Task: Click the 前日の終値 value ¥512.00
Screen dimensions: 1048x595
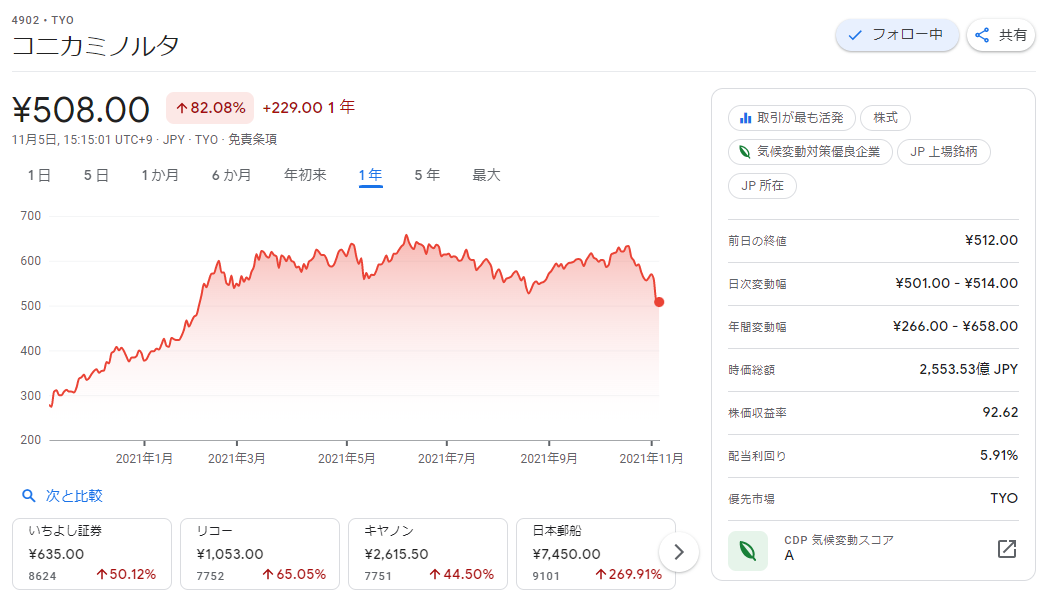Action: [991, 241]
